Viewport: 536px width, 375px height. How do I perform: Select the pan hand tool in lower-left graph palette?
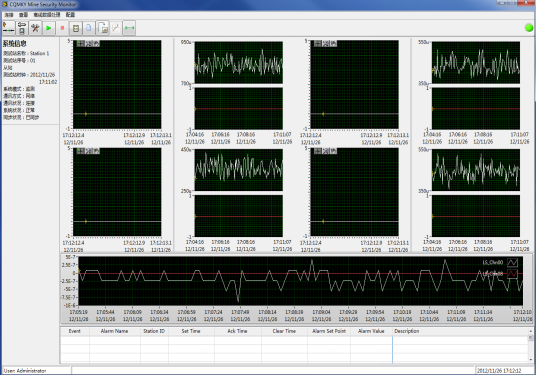click(96, 151)
